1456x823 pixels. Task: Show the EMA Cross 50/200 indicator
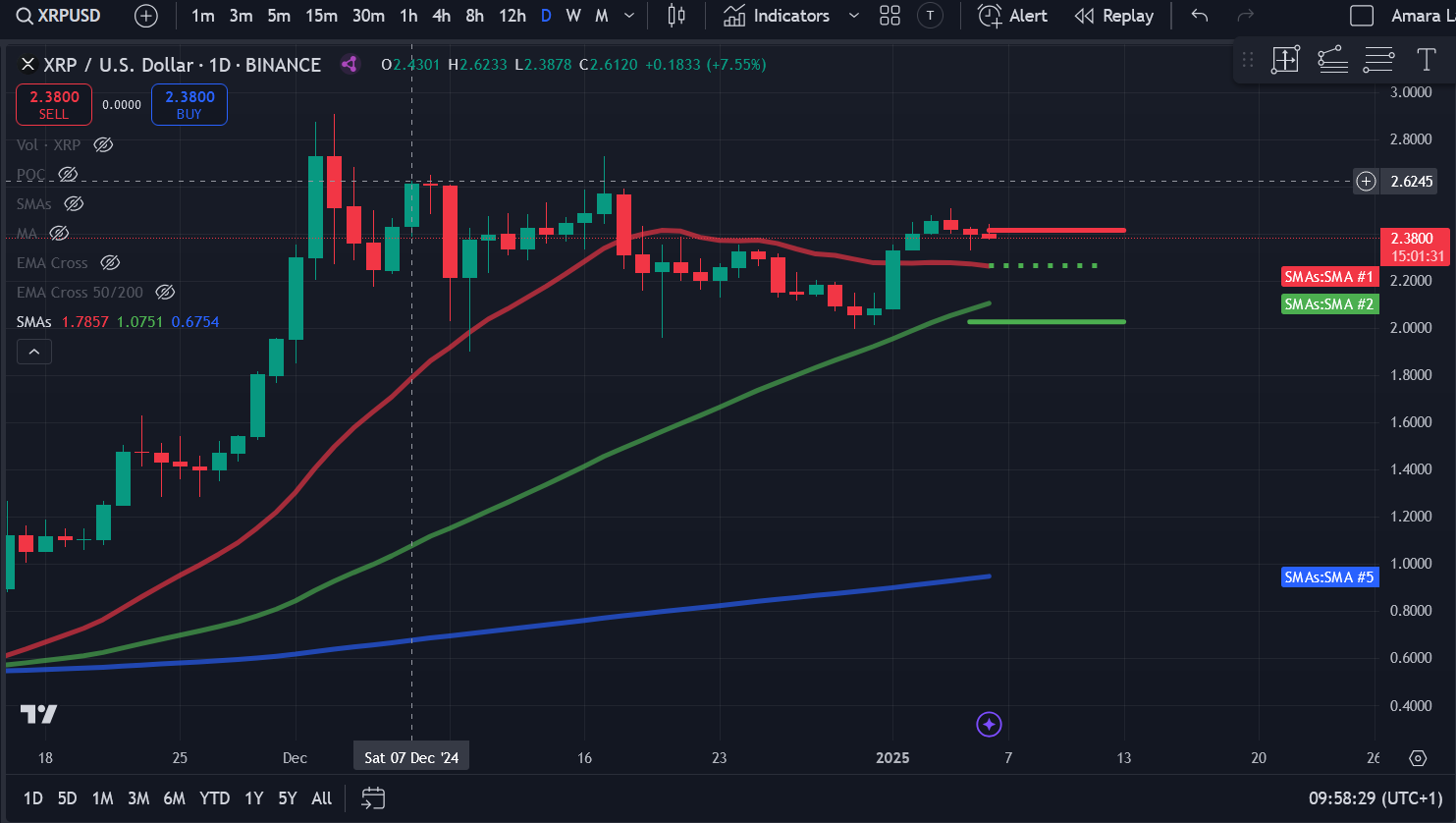[165, 292]
